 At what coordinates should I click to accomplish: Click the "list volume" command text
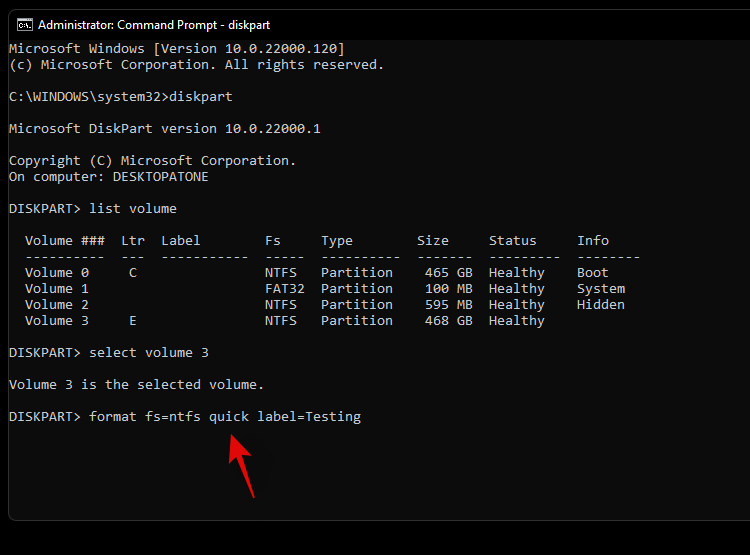(133, 209)
